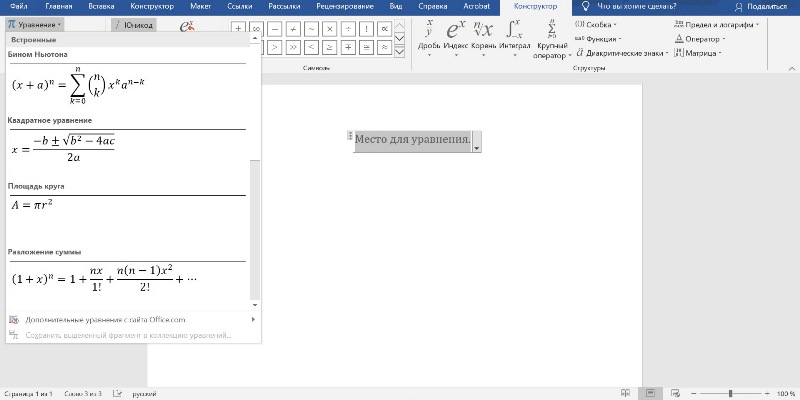
Task: Toggle Unicode (Юникод) equation format
Action: tap(133, 23)
